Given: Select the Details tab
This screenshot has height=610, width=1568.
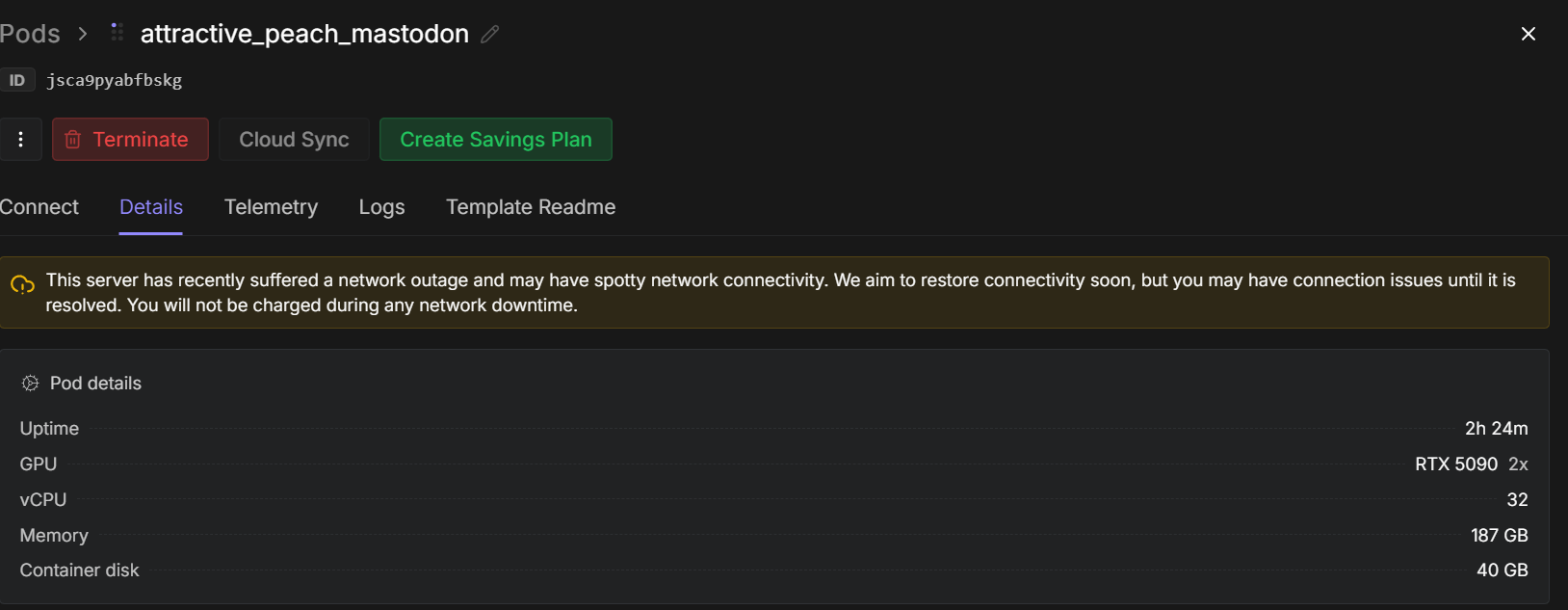Looking at the screenshot, I should coord(151,207).
